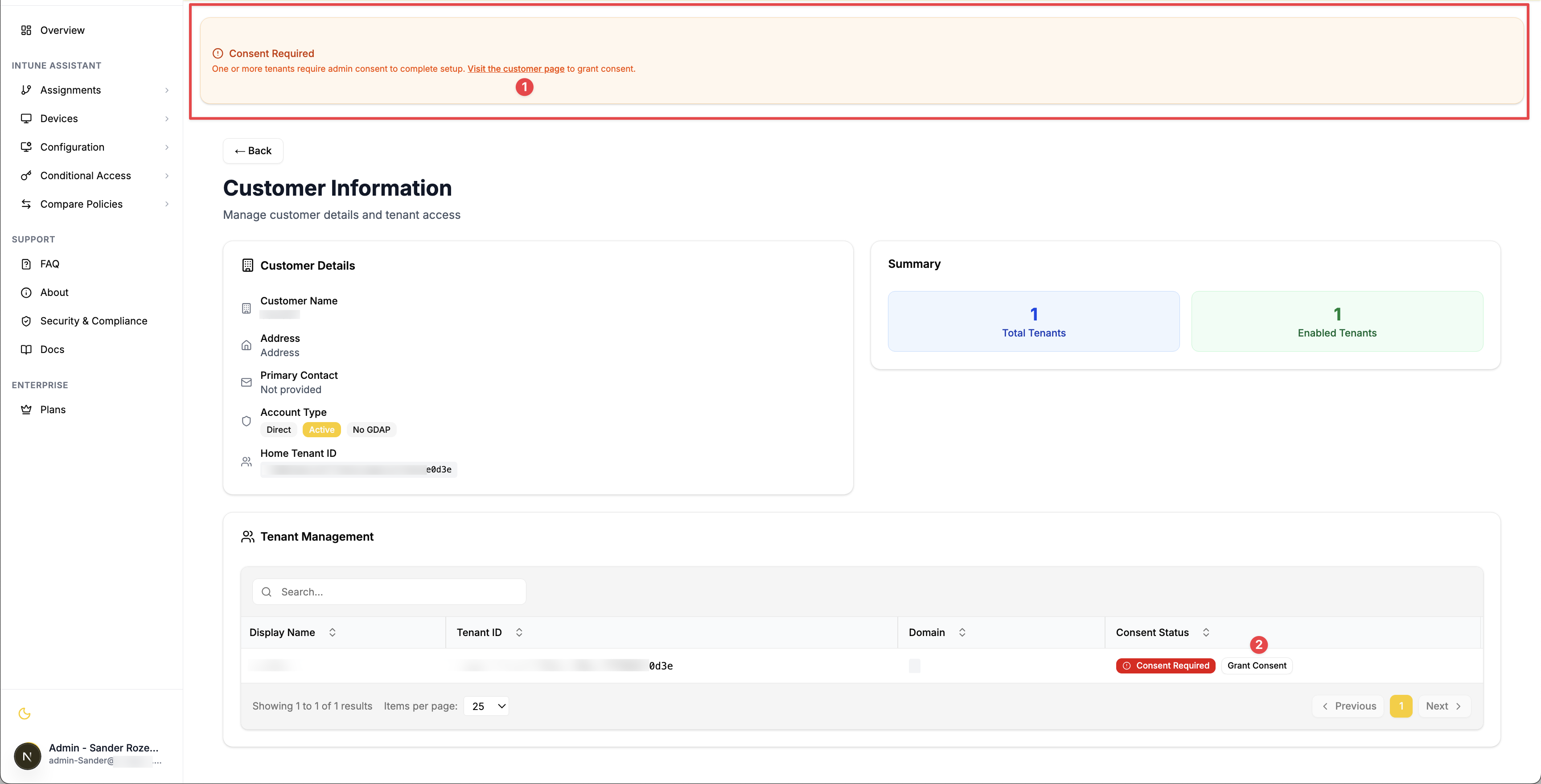The image size is (1541, 784).
Task: Sort table by Display Name
Action: [332, 632]
